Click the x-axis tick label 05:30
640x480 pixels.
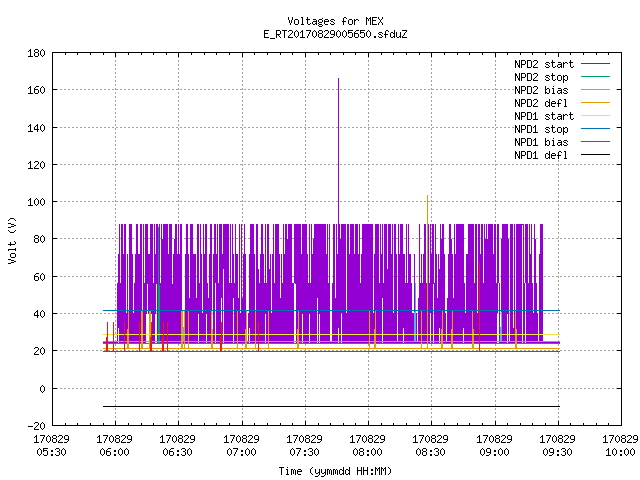tap(51, 452)
